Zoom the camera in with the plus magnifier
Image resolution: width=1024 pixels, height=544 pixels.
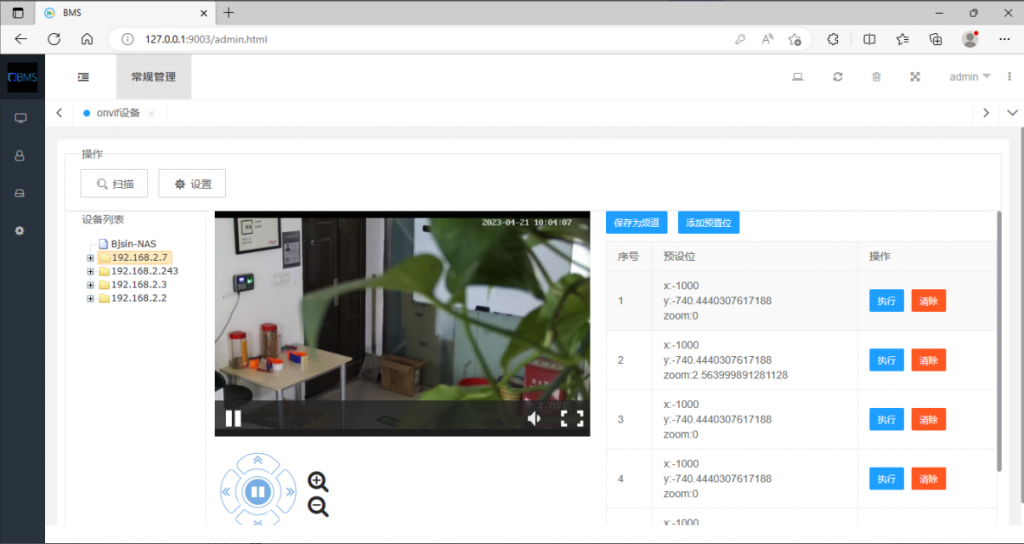point(318,482)
